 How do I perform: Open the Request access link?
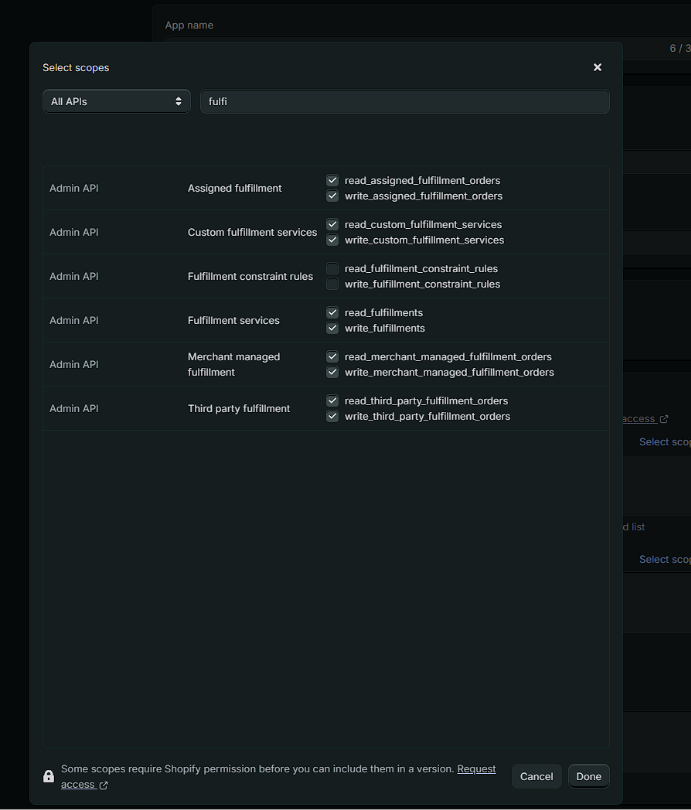pyautogui.click(x=476, y=768)
